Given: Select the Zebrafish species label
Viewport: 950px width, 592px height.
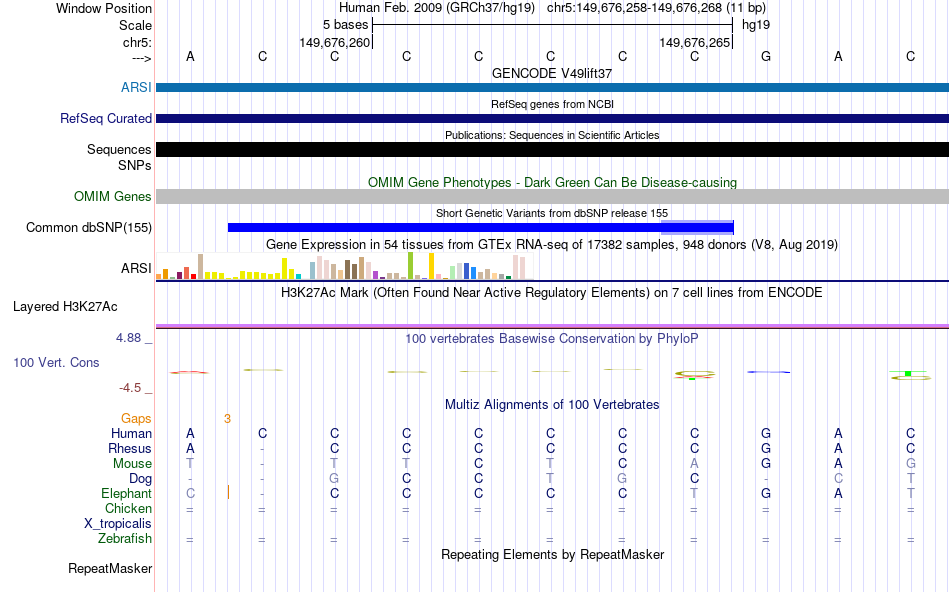Looking at the screenshot, I should pyautogui.click(x=125, y=538).
